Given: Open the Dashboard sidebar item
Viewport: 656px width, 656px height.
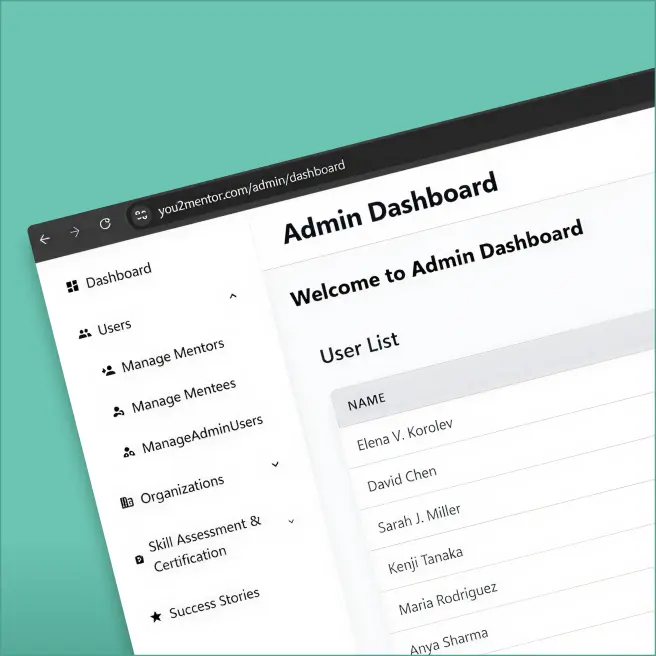Looking at the screenshot, I should pyautogui.click(x=118, y=276).
